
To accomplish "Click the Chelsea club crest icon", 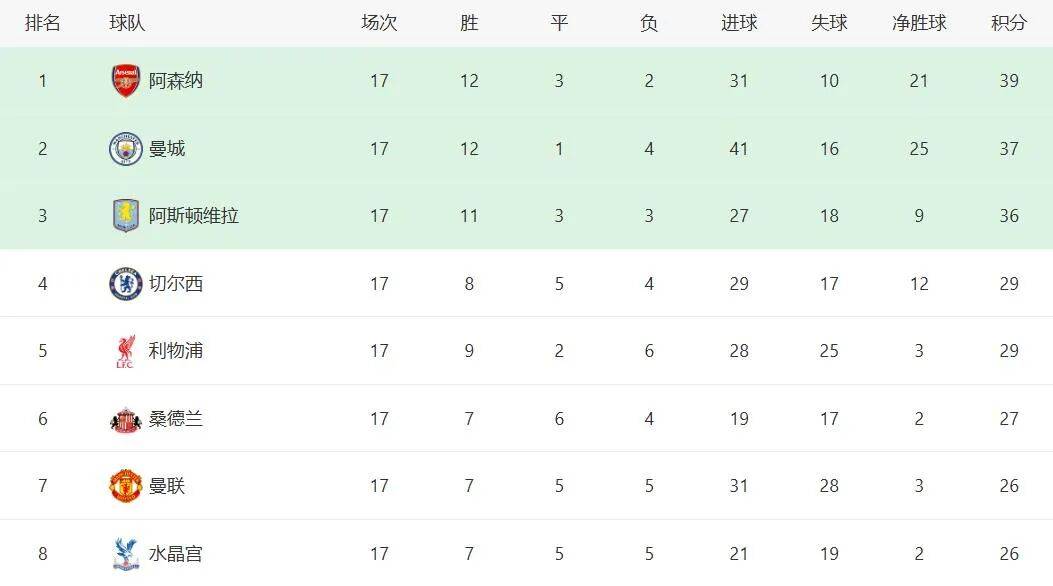I will [126, 284].
